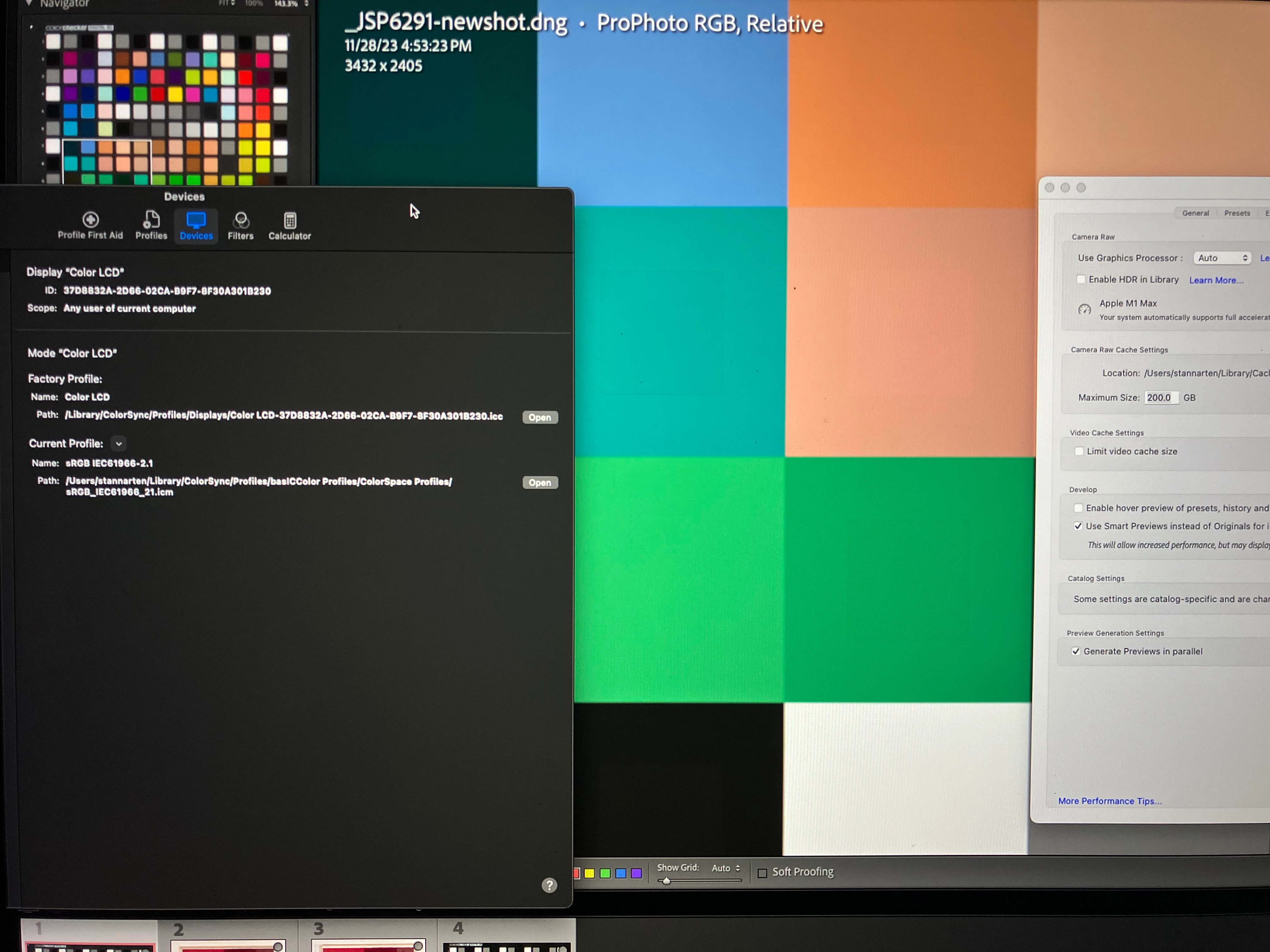Enable Limit video cache size
The width and height of the screenshot is (1270, 952).
click(1079, 452)
